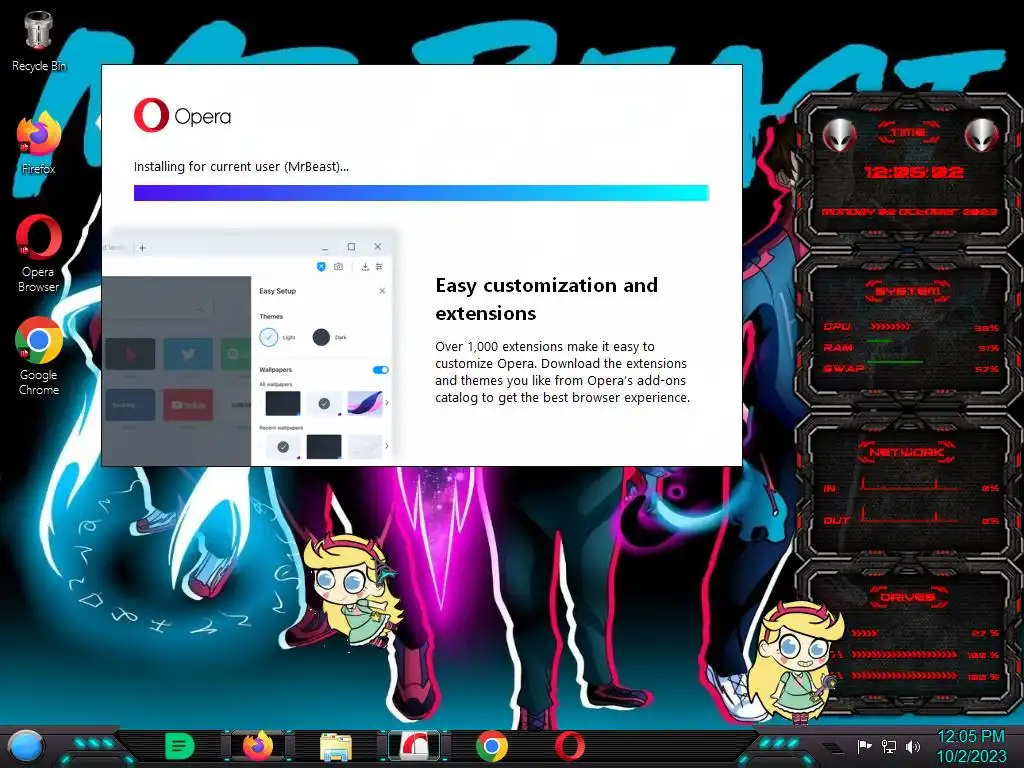Click the Start orb in the taskbar
1024x768 pixels.
[25, 746]
